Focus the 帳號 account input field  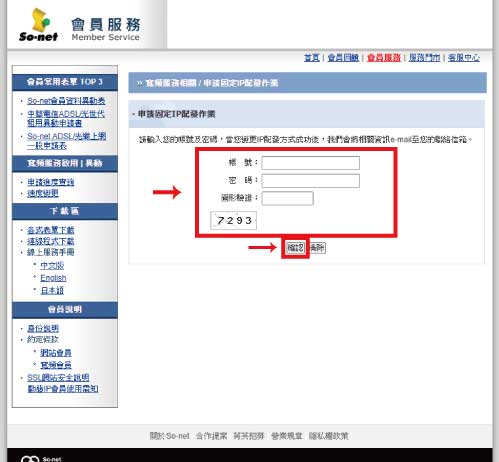click(x=311, y=163)
